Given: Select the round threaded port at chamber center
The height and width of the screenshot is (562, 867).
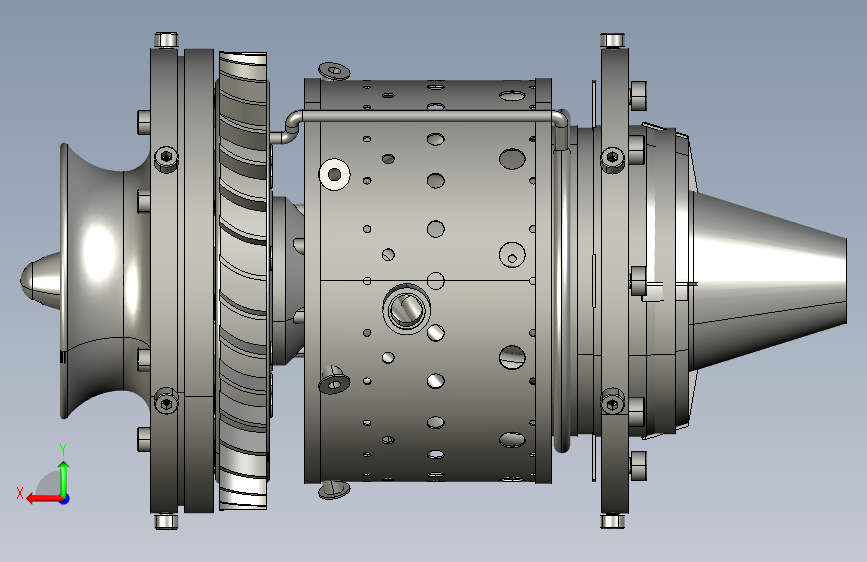Looking at the screenshot, I should [x=406, y=309].
